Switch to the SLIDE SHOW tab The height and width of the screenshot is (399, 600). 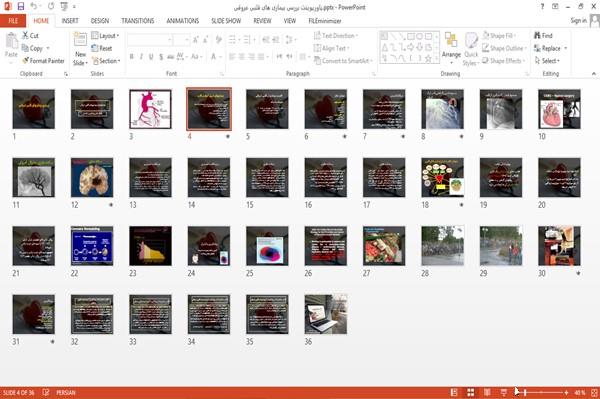tap(226, 21)
